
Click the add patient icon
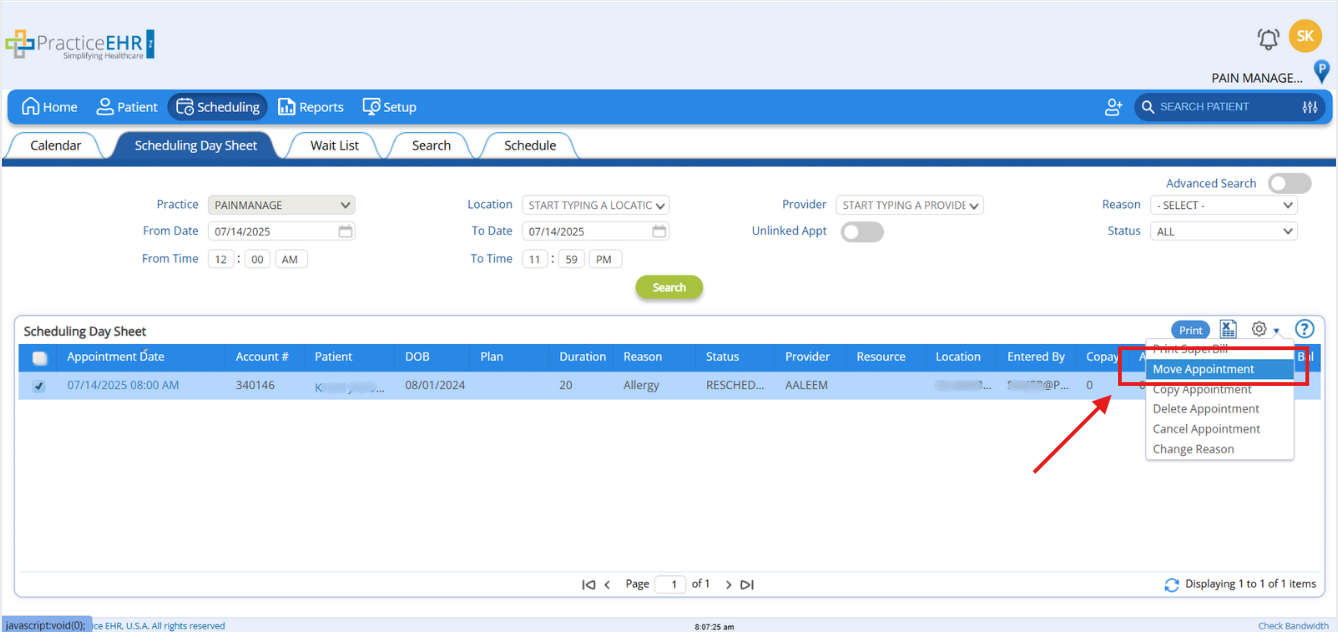(1113, 107)
